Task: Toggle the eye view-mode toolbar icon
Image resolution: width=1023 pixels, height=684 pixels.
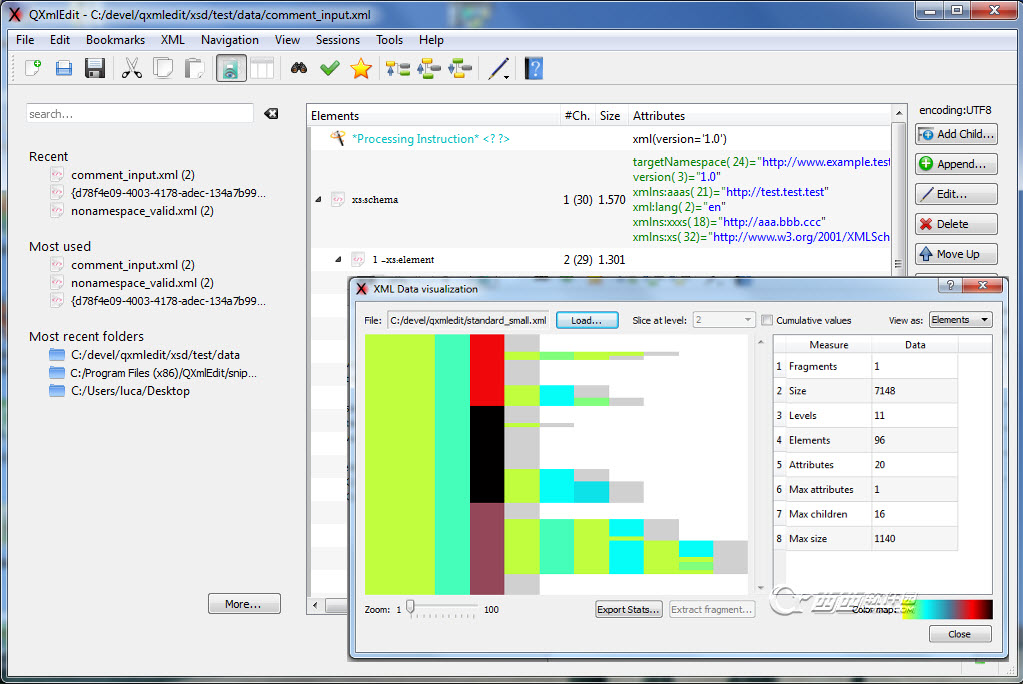Action: (x=231, y=68)
